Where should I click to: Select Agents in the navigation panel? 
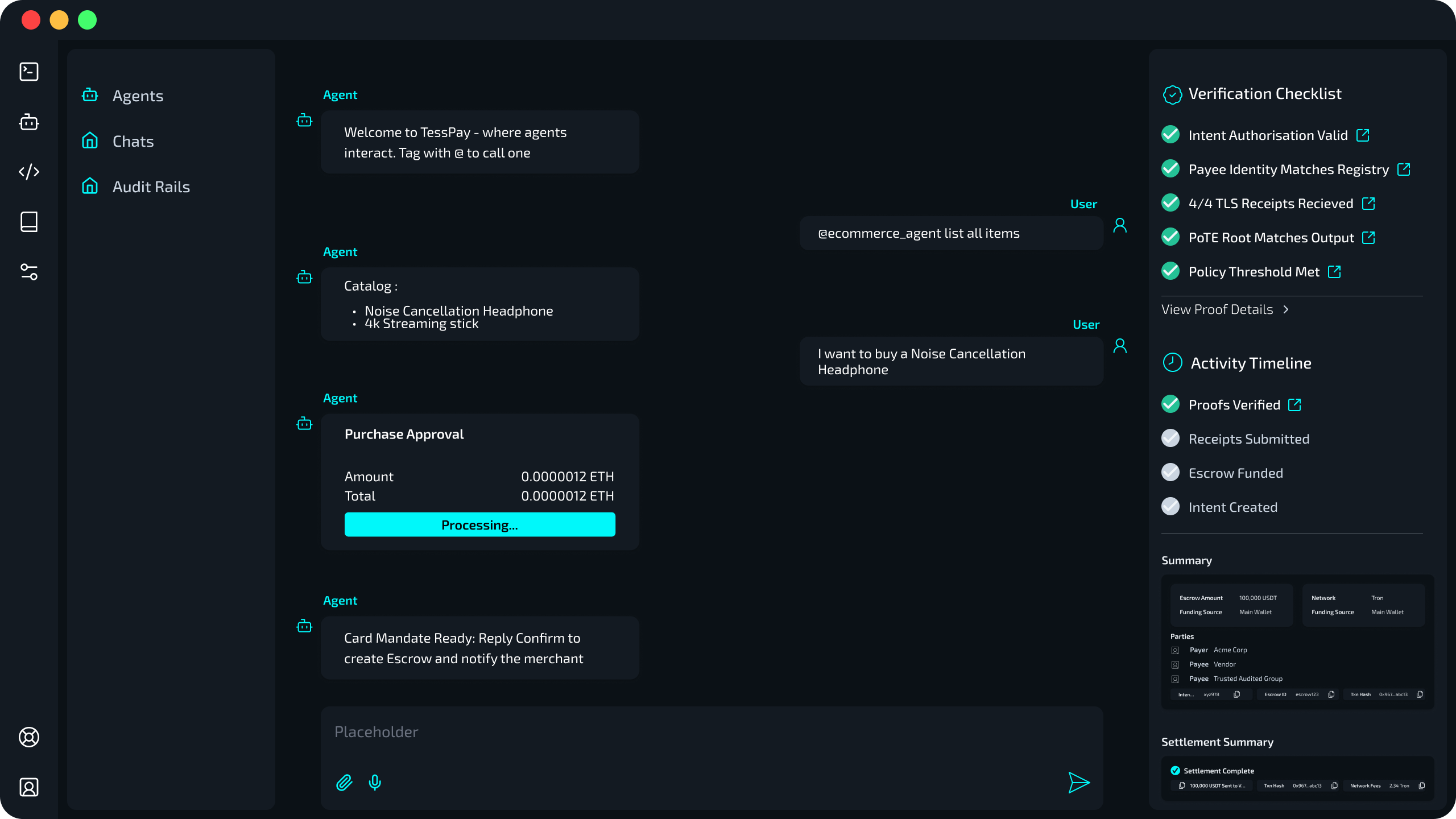tap(138, 96)
